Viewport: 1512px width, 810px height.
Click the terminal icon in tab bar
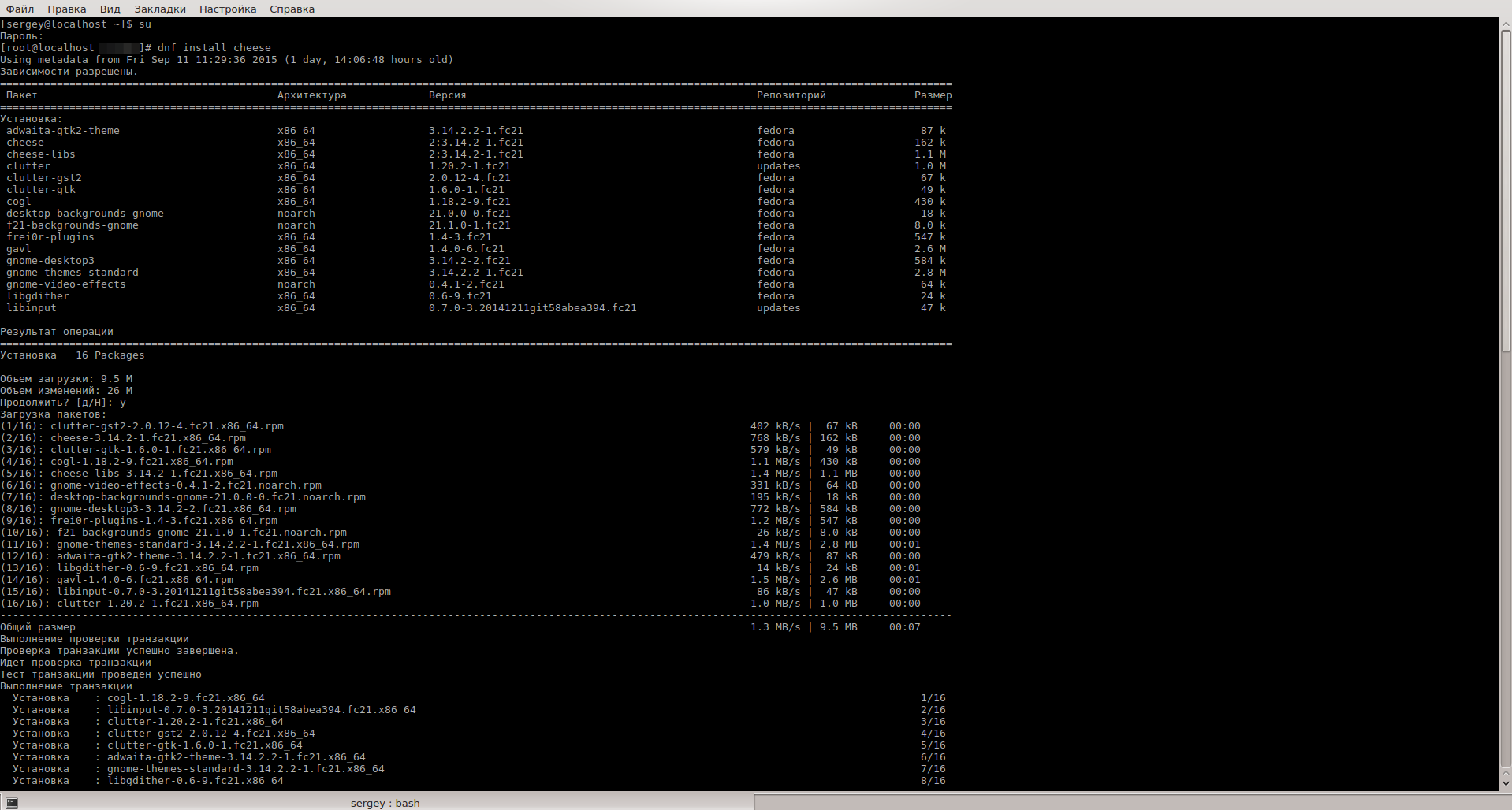pyautogui.click(x=12, y=802)
